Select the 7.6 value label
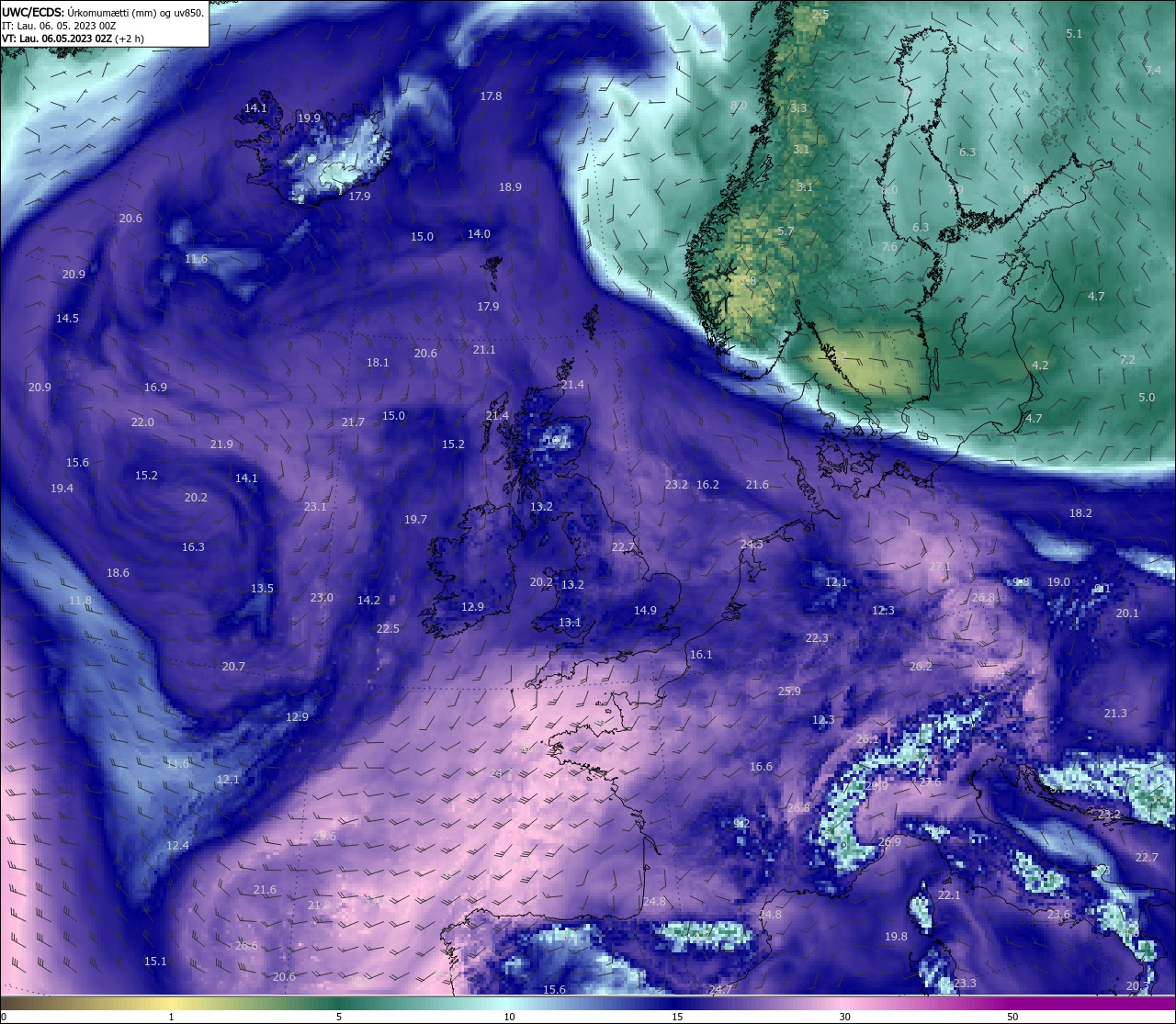1176x1024 pixels. coord(889,247)
